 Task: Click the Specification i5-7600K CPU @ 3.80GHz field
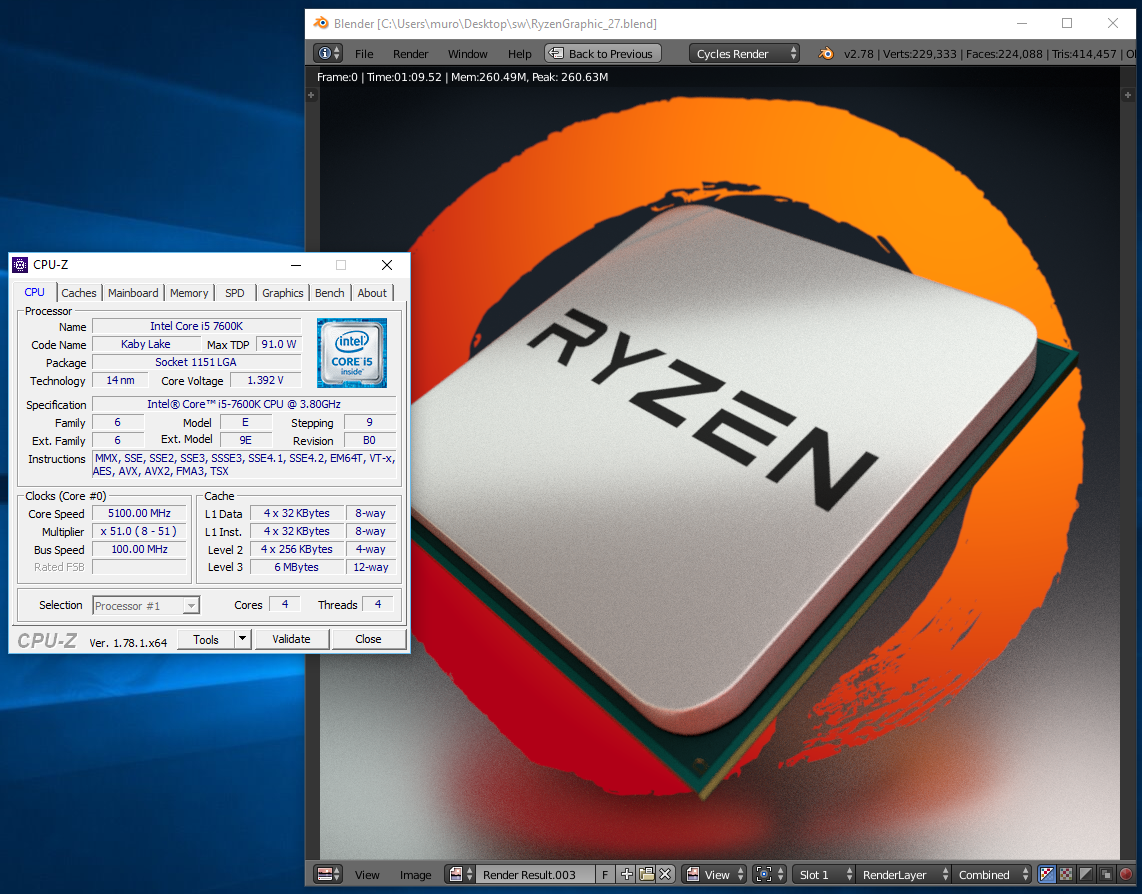click(244, 404)
